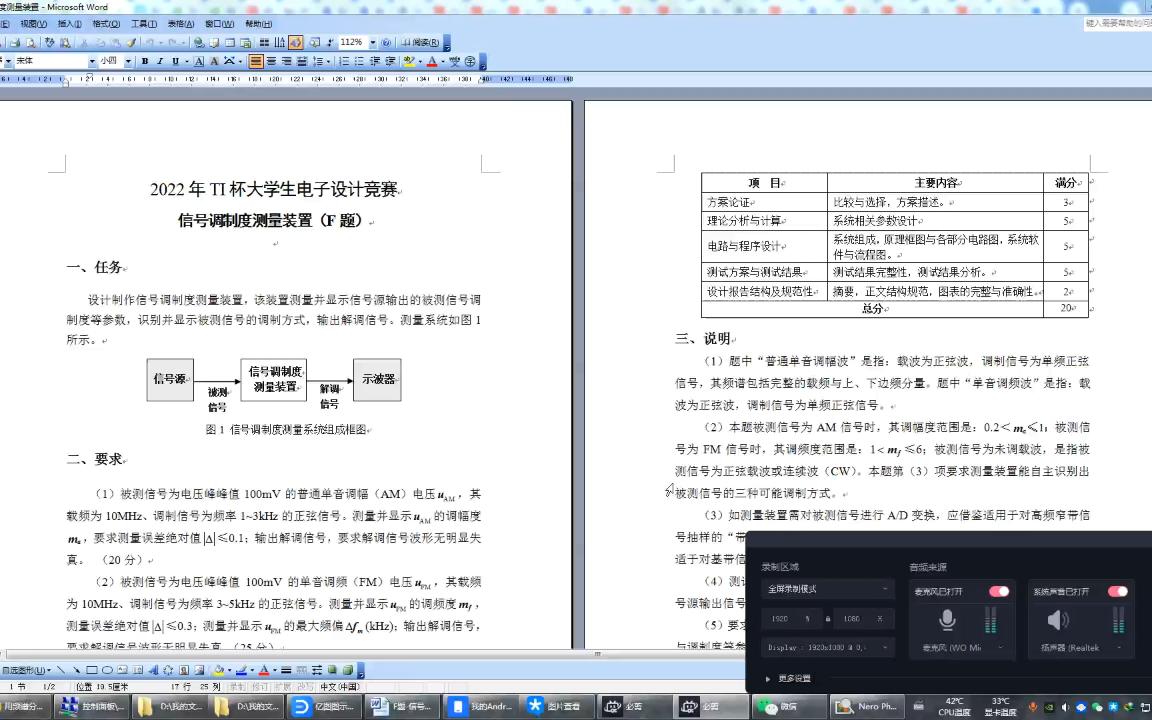Disable the 系统声音已打开 system sound toggle
Image resolution: width=1152 pixels, height=720 pixels.
(x=1116, y=591)
